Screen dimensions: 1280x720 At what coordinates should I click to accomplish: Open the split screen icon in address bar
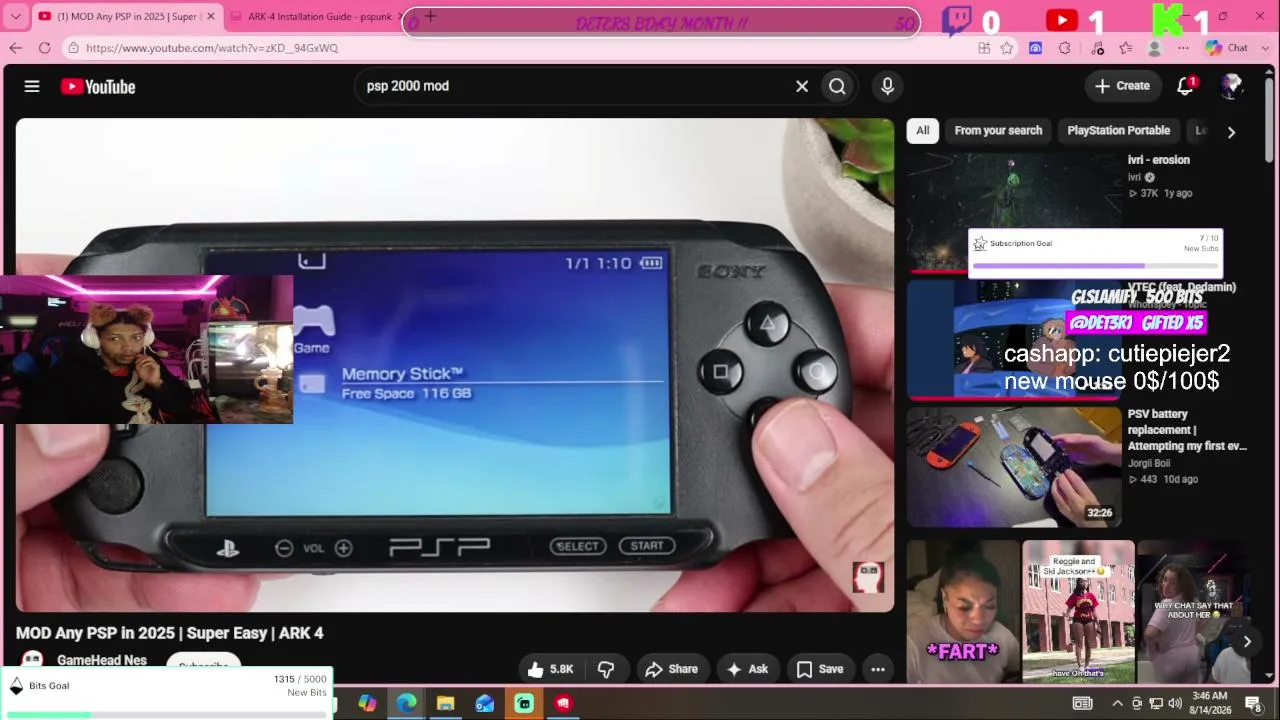(984, 48)
